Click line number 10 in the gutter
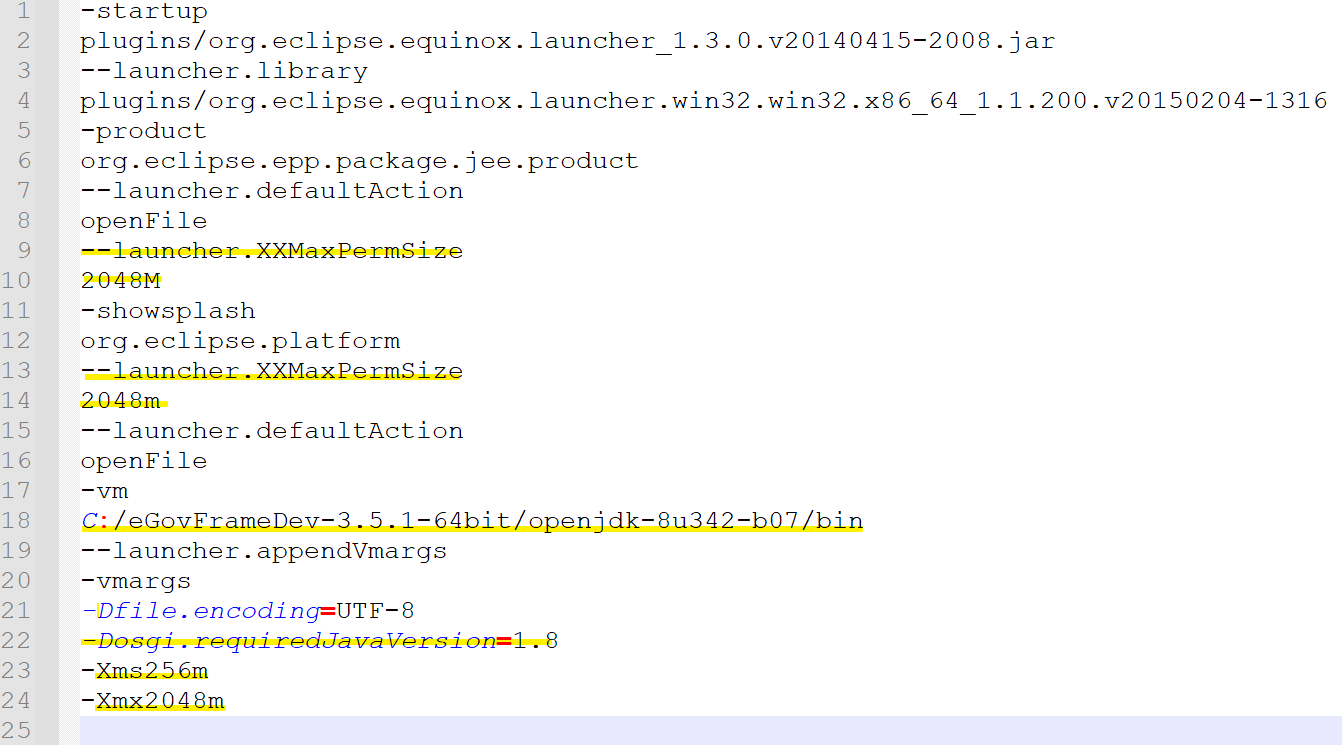1342x745 pixels. [17, 281]
